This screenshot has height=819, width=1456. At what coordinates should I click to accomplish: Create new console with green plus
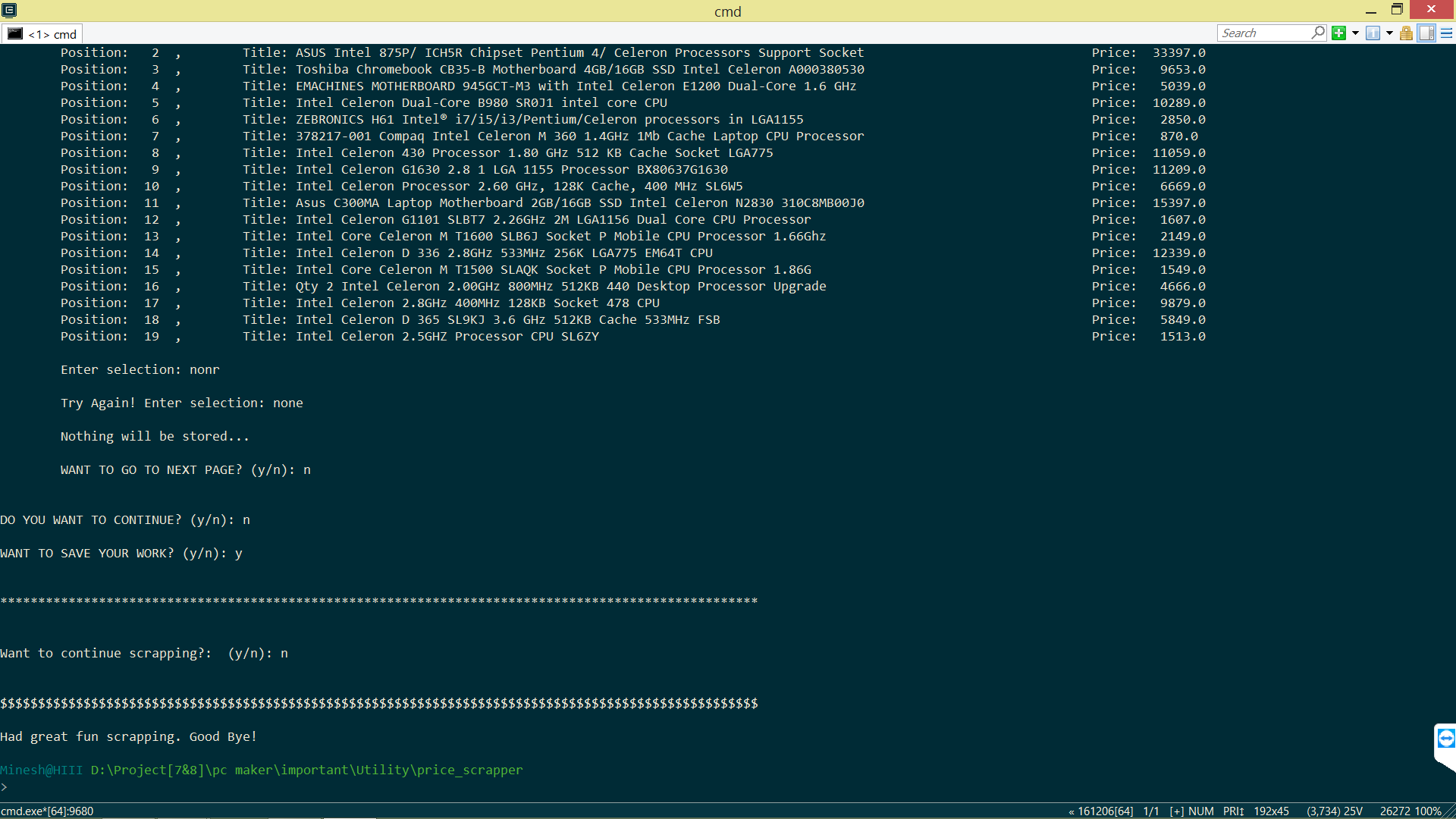(x=1338, y=33)
